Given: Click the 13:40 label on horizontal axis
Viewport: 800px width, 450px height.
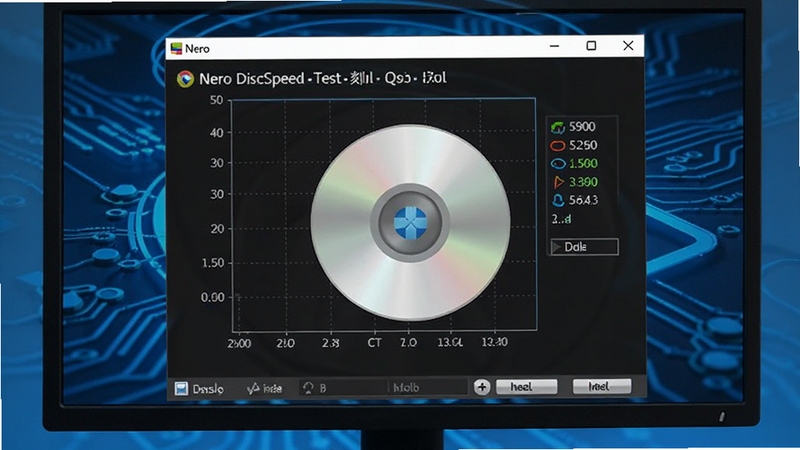Looking at the screenshot, I should [494, 342].
